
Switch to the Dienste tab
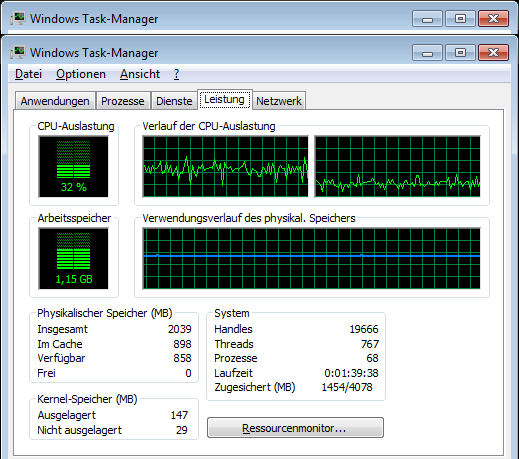tap(174, 101)
